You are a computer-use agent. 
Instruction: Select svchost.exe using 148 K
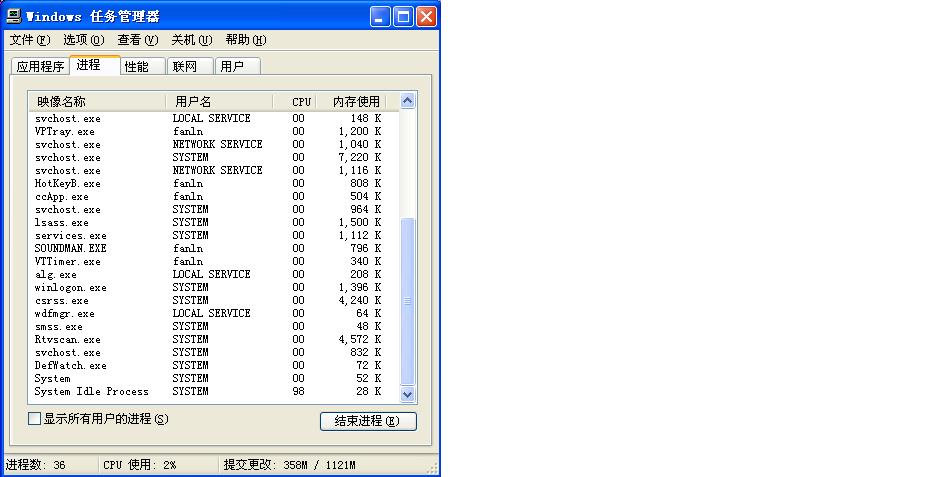(x=214, y=118)
